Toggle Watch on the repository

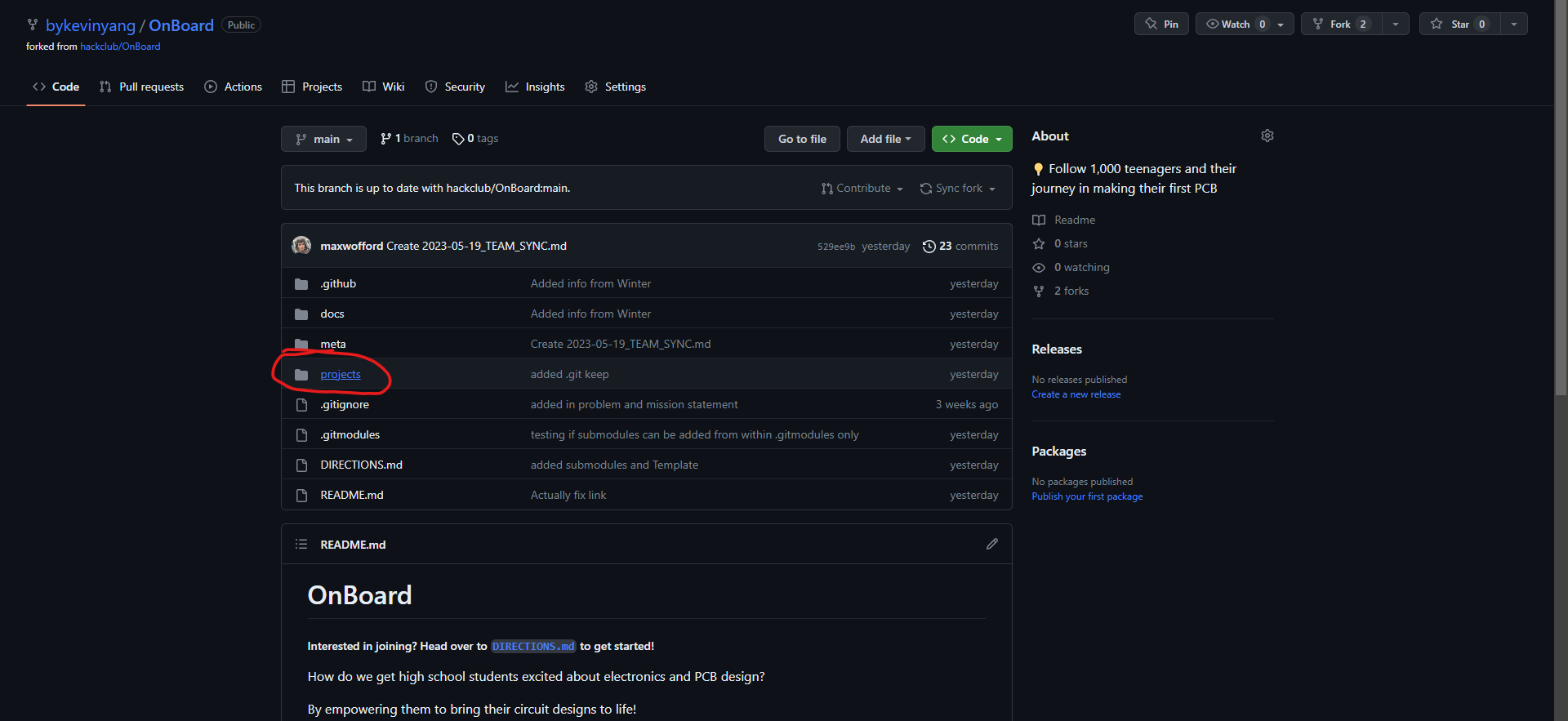point(1236,24)
